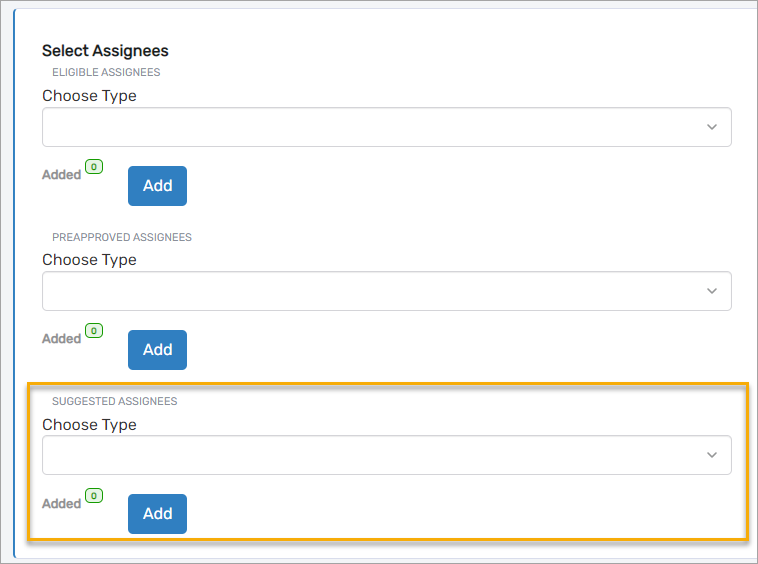Click the green count badge under Eligible Assignees
The height and width of the screenshot is (564, 758).
pyautogui.click(x=94, y=167)
